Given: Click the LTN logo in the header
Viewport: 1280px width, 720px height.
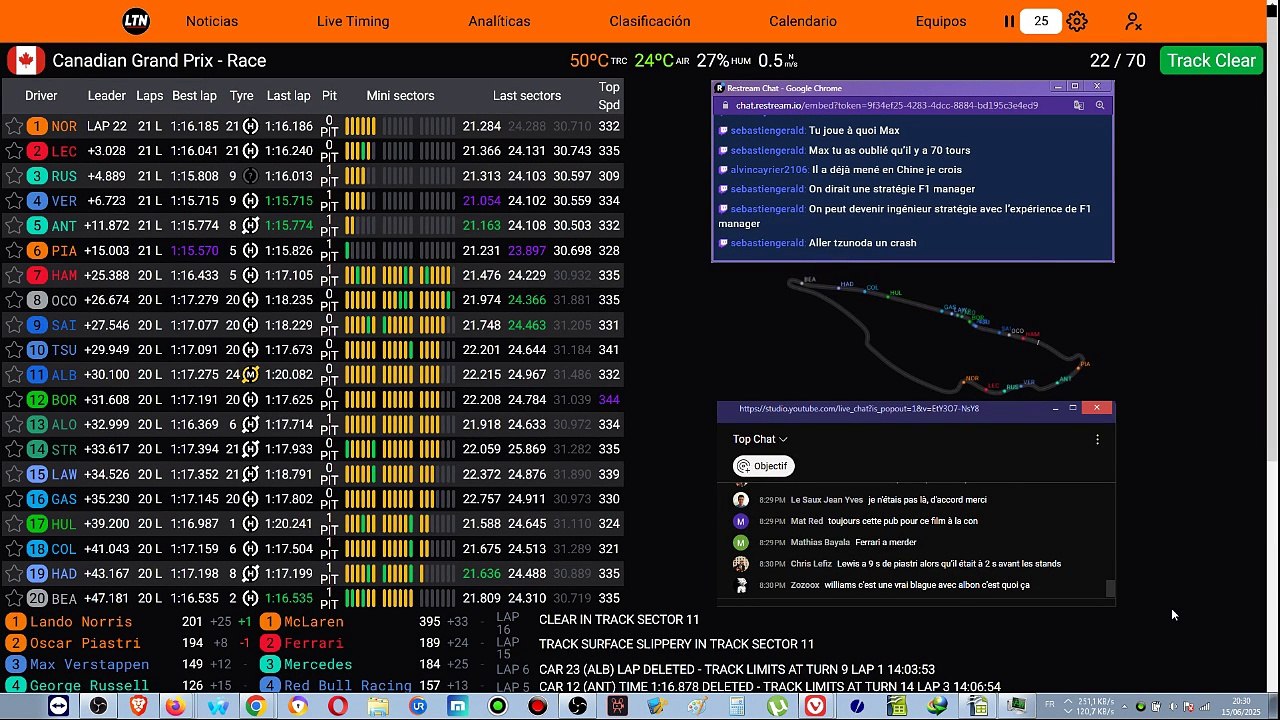Looking at the screenshot, I should click(136, 21).
